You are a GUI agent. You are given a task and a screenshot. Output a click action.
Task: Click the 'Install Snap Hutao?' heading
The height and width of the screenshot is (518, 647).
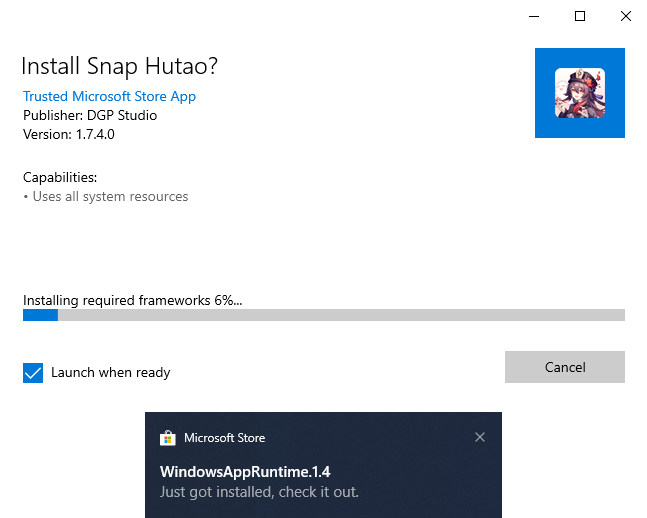click(119, 67)
